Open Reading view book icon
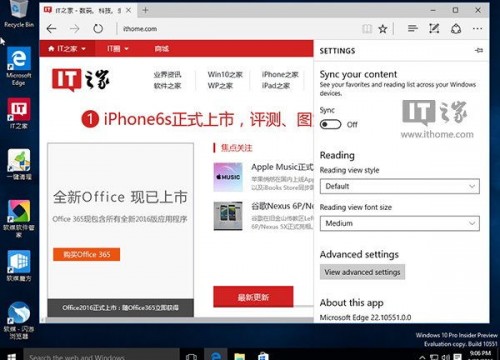 coord(367,29)
